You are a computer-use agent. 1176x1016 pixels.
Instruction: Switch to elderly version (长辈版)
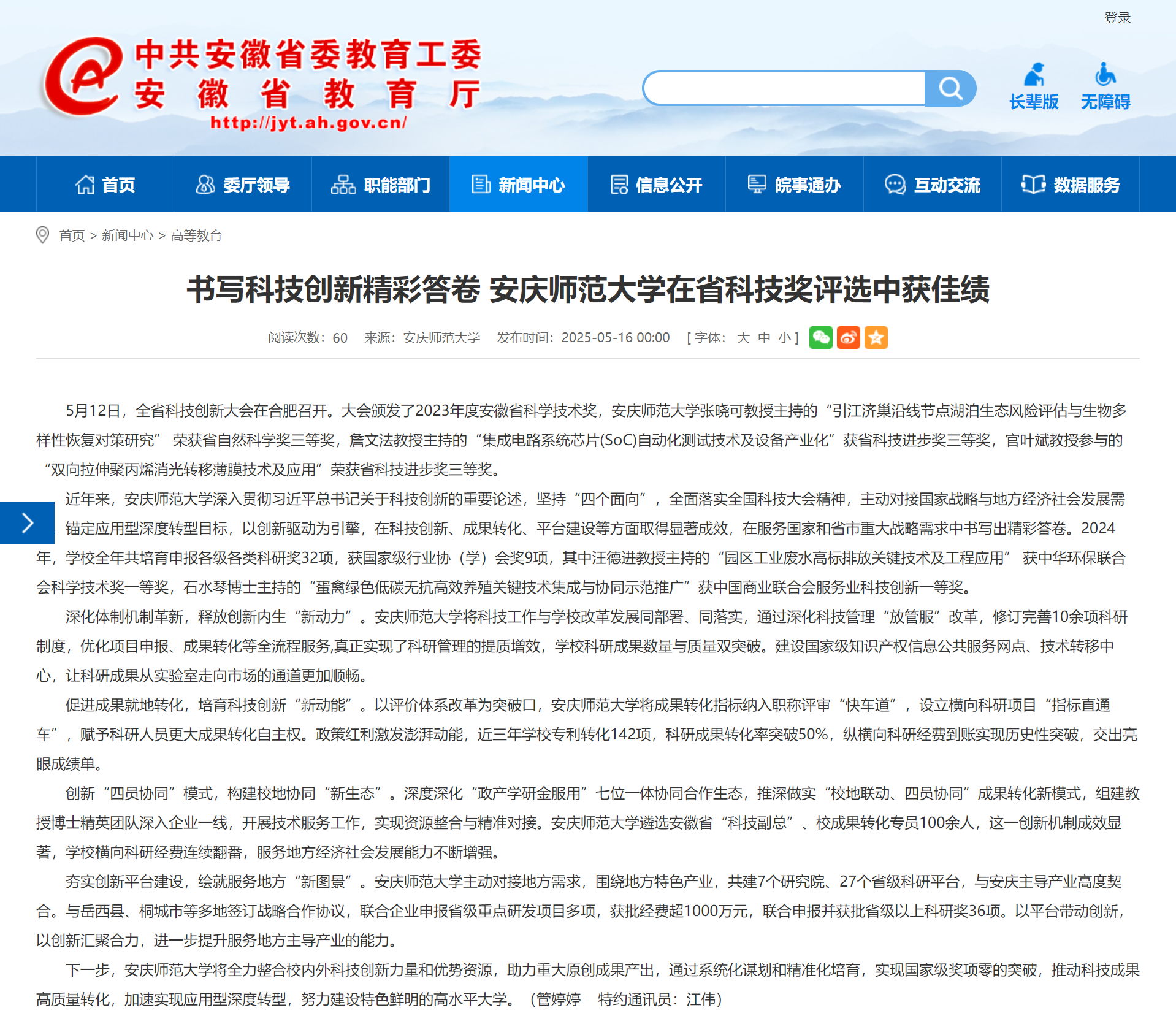pos(1034,86)
